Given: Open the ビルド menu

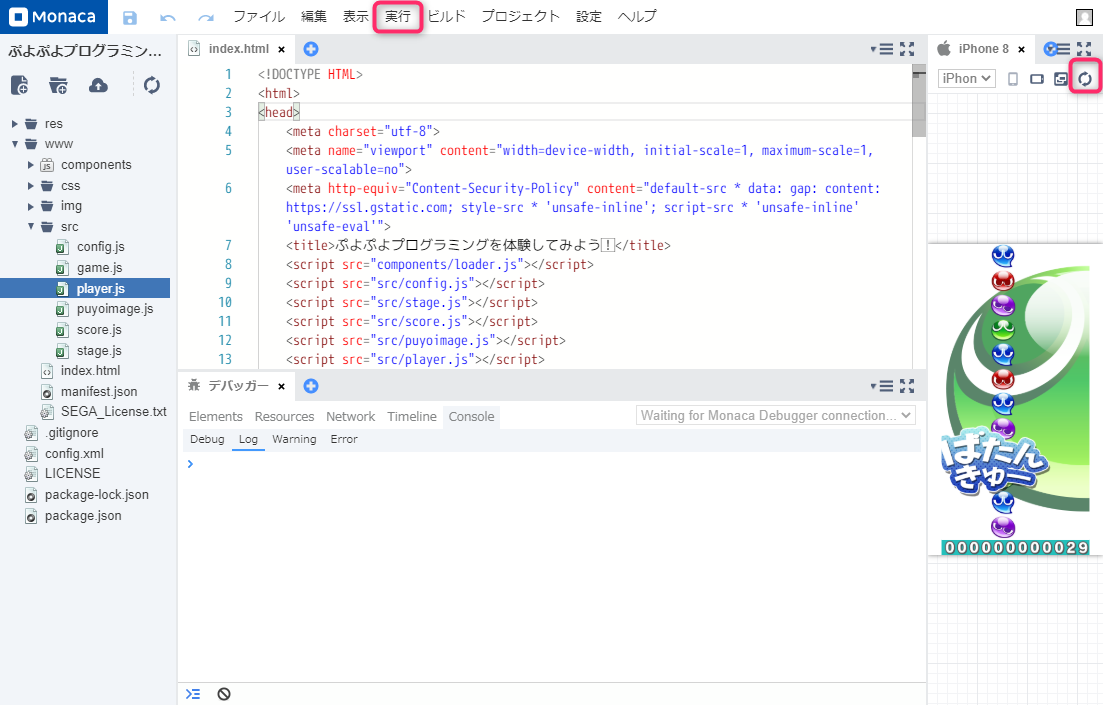Looking at the screenshot, I should tap(447, 16).
